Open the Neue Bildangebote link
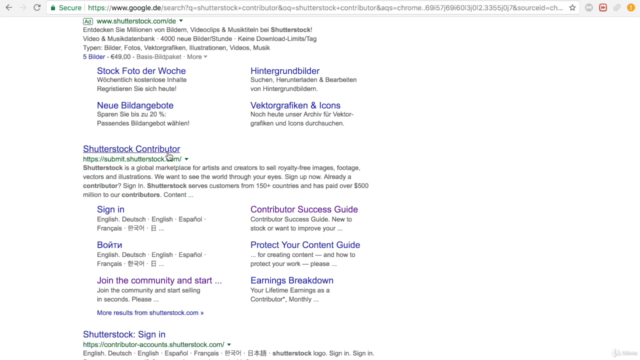The height and width of the screenshot is (360, 640). point(135,105)
